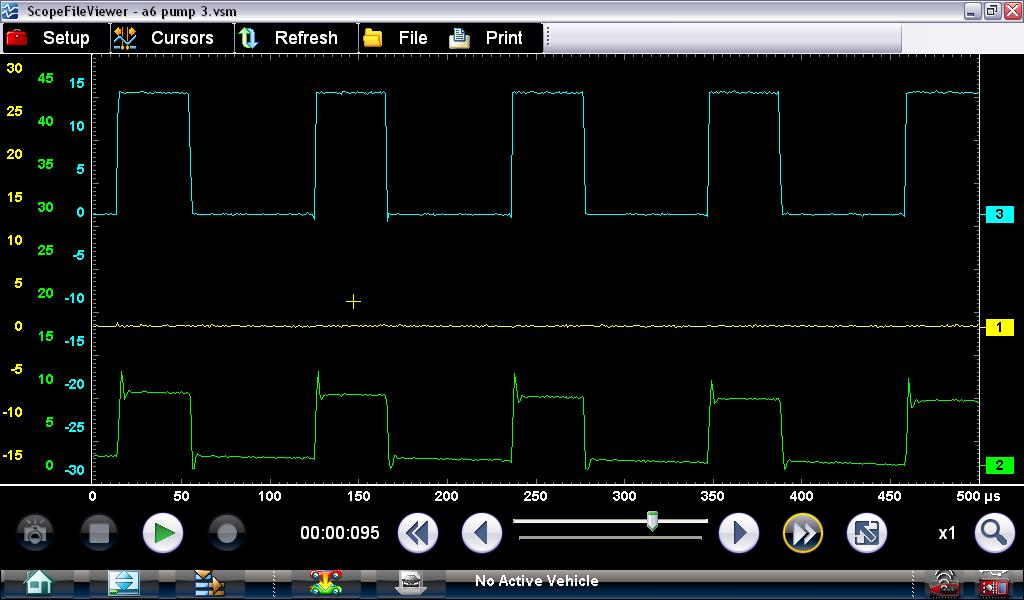Click the expand view icon beside fast forward
The width and height of the screenshot is (1024, 600).
point(866,533)
